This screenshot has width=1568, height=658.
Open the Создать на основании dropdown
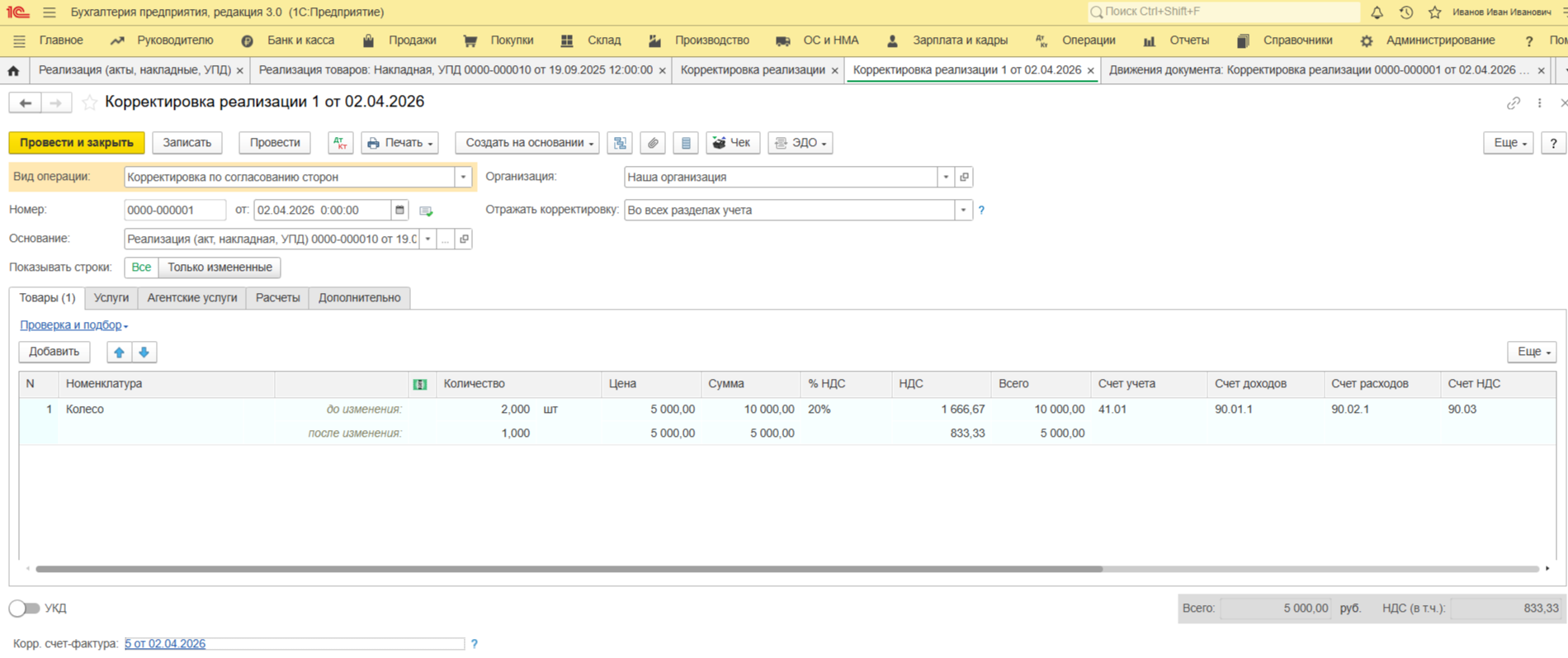pyautogui.click(x=528, y=143)
